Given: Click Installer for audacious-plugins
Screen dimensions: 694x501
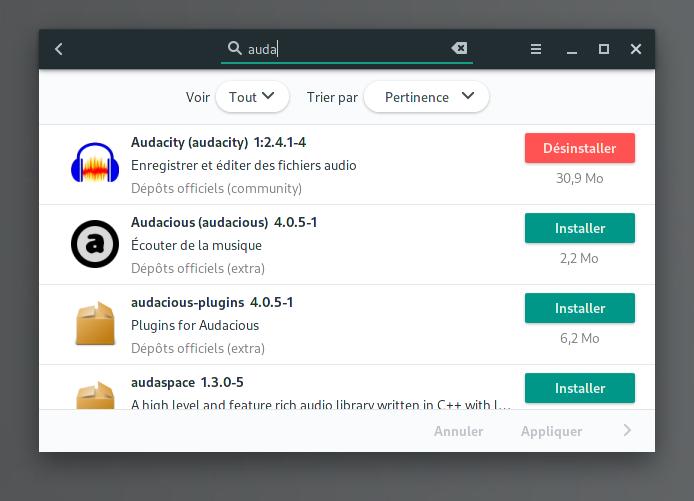Looking at the screenshot, I should coord(580,308).
